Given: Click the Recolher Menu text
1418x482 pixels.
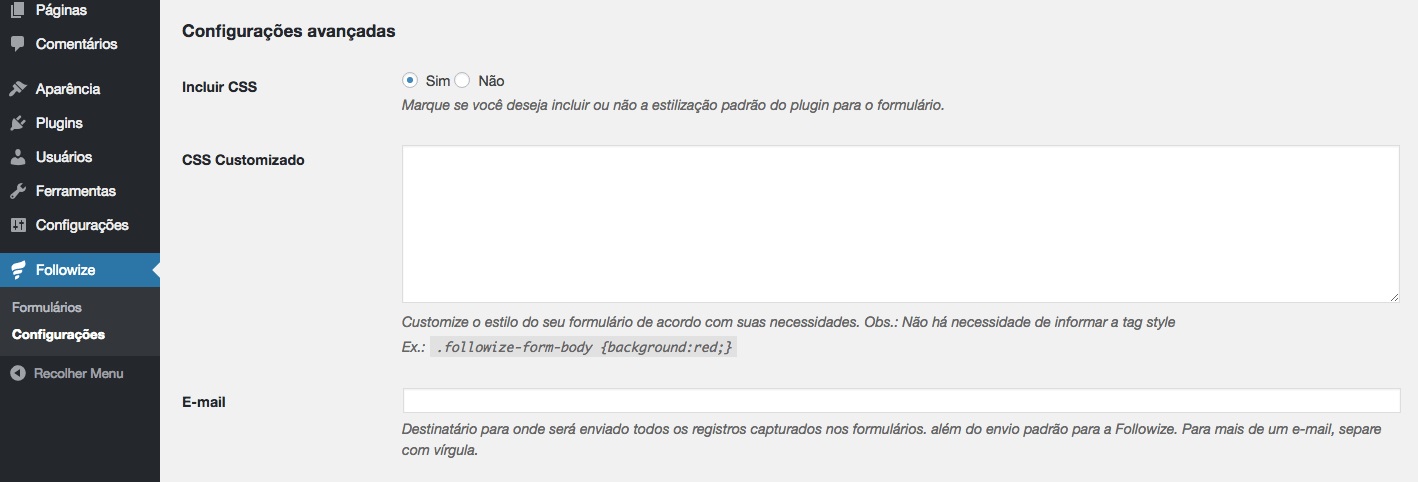Looking at the screenshot, I should tap(79, 373).
